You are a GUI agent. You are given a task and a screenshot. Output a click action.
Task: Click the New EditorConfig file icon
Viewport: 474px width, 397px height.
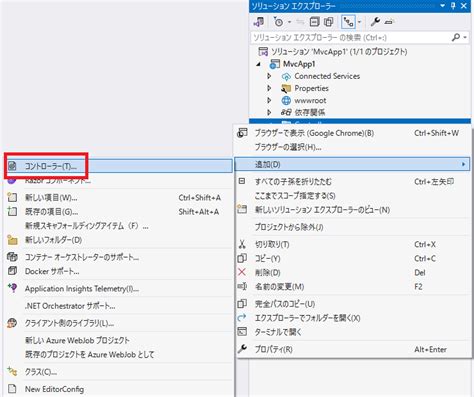click(12, 389)
